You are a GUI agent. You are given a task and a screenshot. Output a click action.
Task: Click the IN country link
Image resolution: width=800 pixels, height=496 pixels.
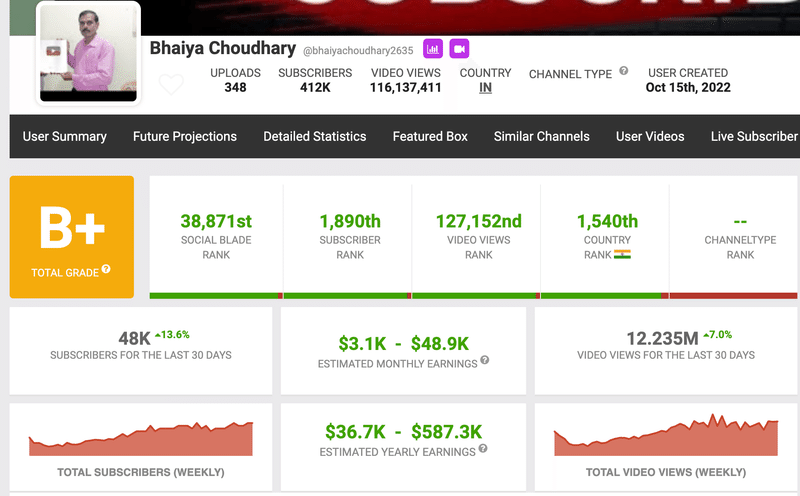pos(485,88)
